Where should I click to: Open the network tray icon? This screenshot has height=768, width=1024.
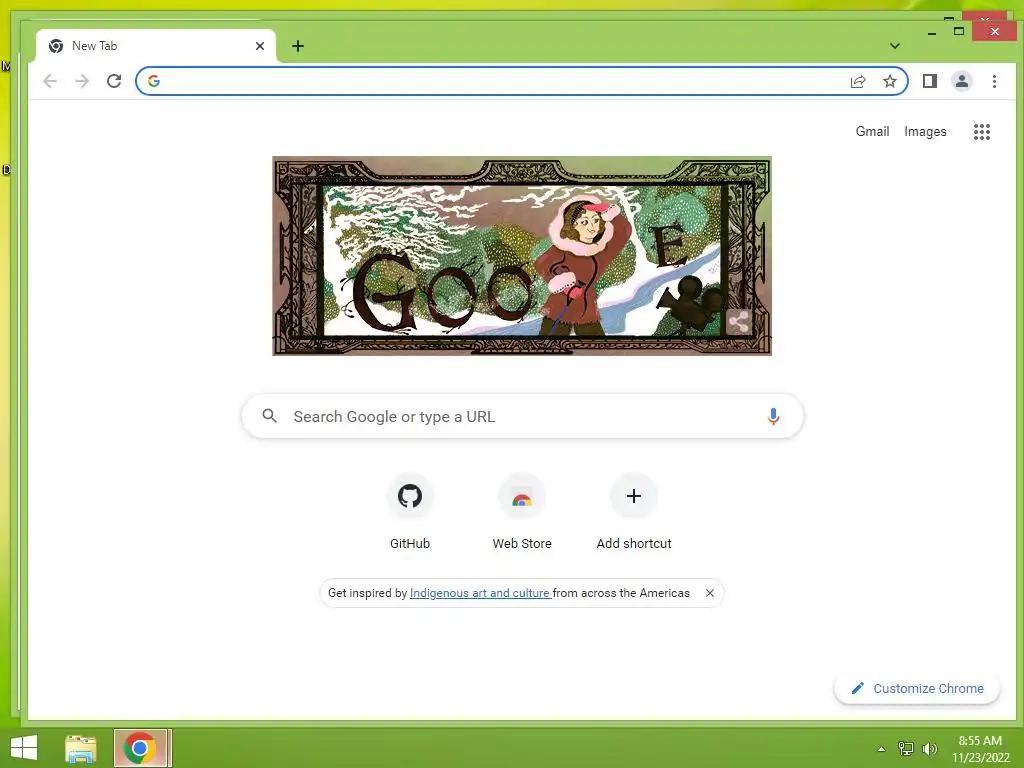[x=906, y=748]
